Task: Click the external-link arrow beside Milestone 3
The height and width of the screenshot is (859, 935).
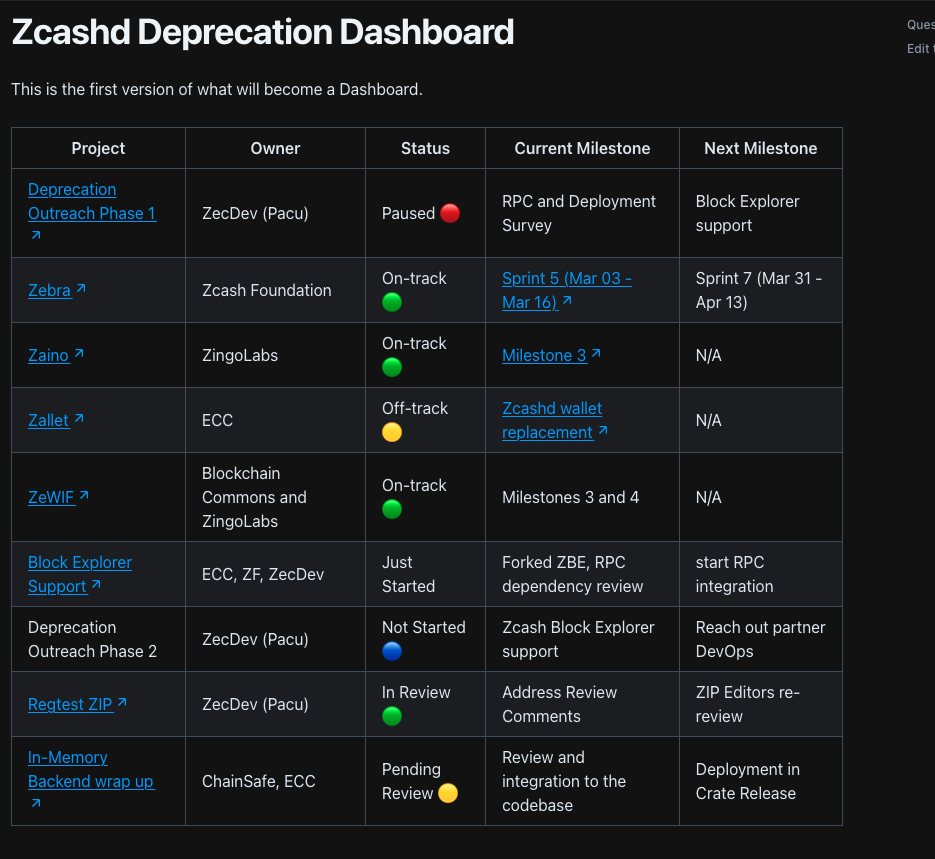Action: [x=596, y=353]
